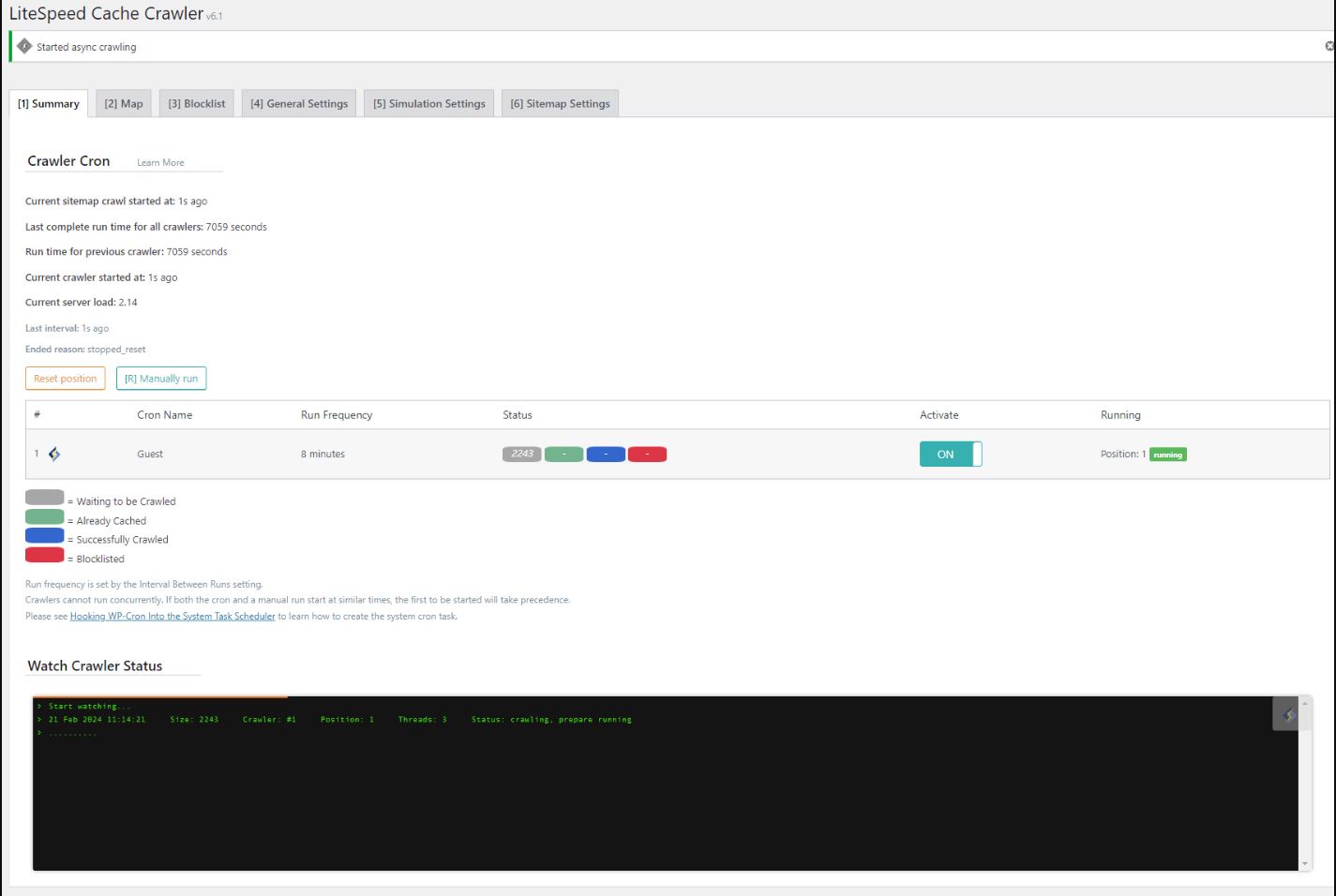Click Last complete run time for all crawlers line
This screenshot has height=896, width=1336.
point(146,227)
